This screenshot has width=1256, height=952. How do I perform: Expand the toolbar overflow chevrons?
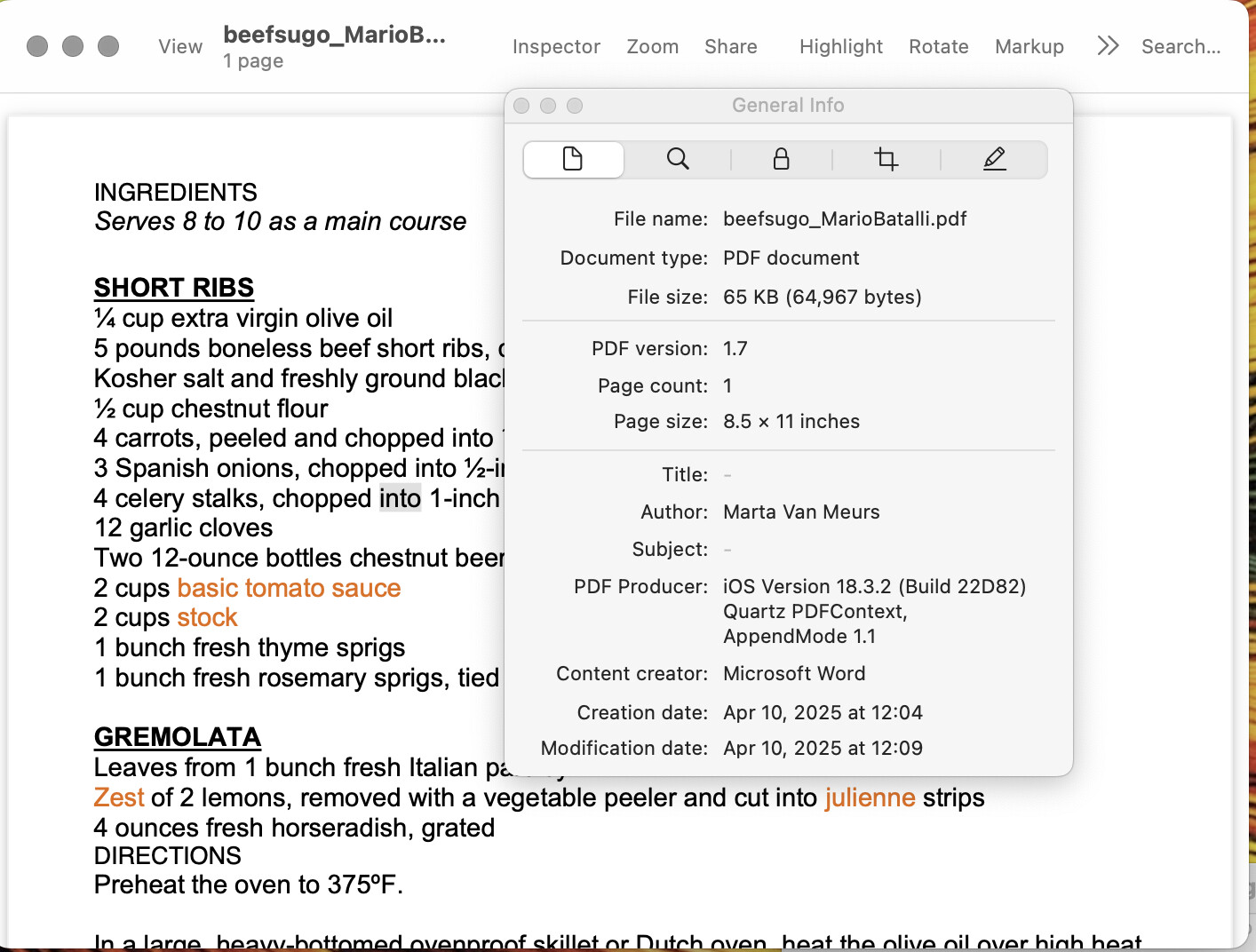coord(1107,46)
